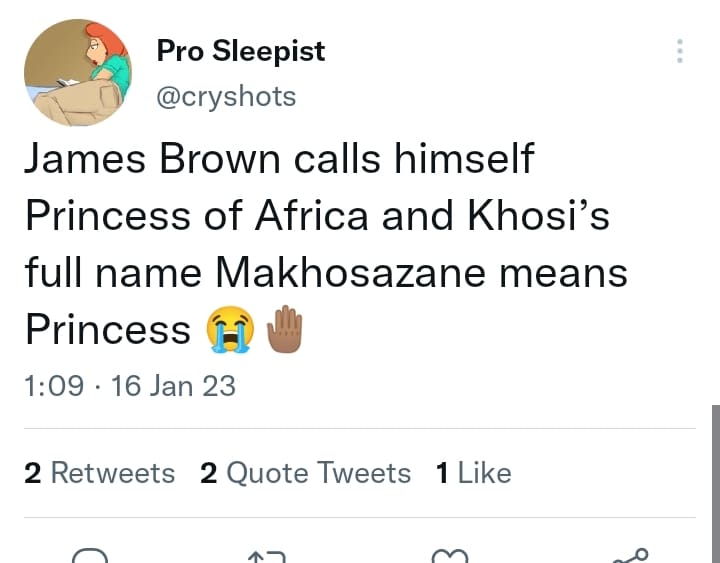Click the word Makhosazane in tweet
Screen dimensions: 720x563
click(x=350, y=273)
